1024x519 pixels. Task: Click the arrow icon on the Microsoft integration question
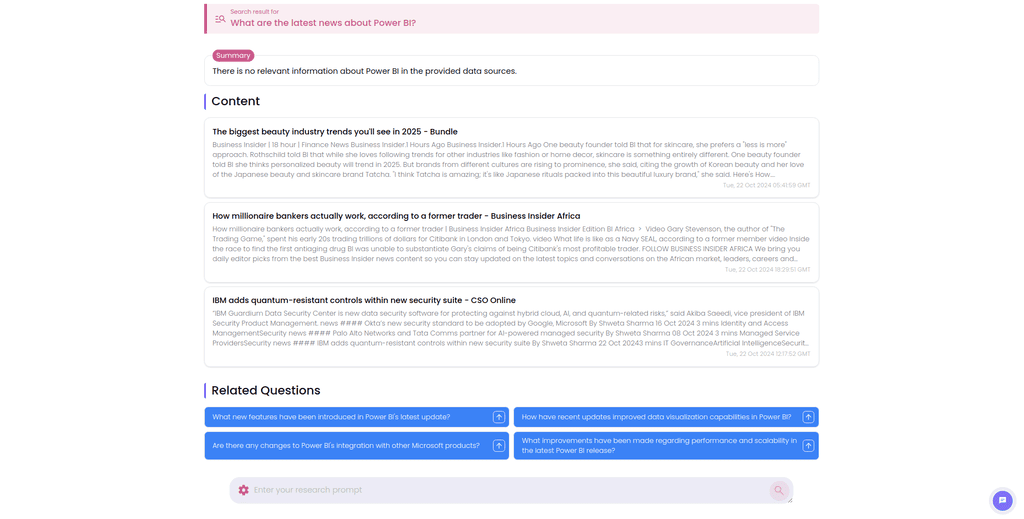[498, 446]
